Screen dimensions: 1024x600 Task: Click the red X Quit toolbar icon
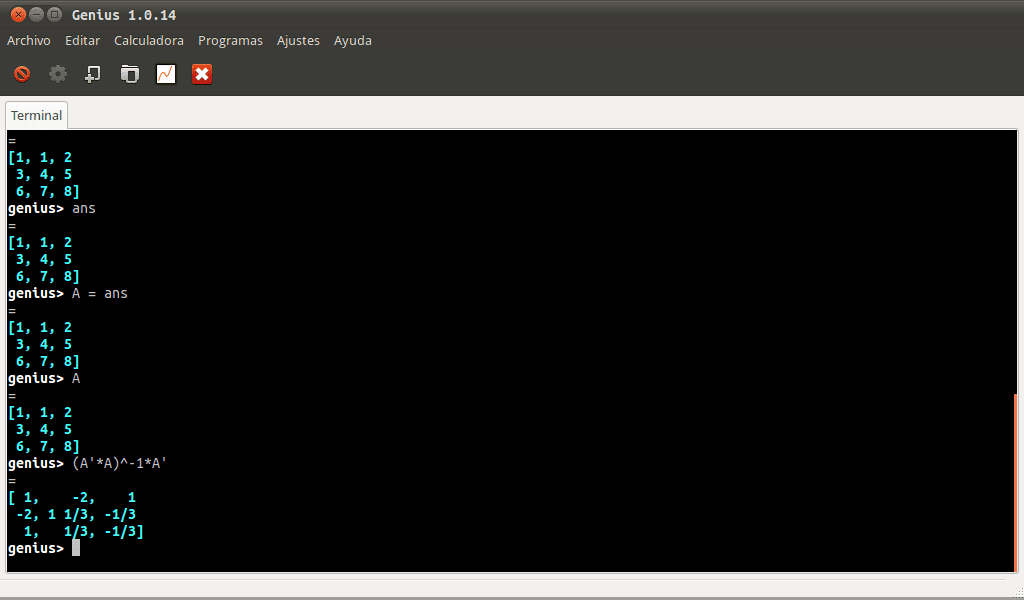click(x=202, y=74)
